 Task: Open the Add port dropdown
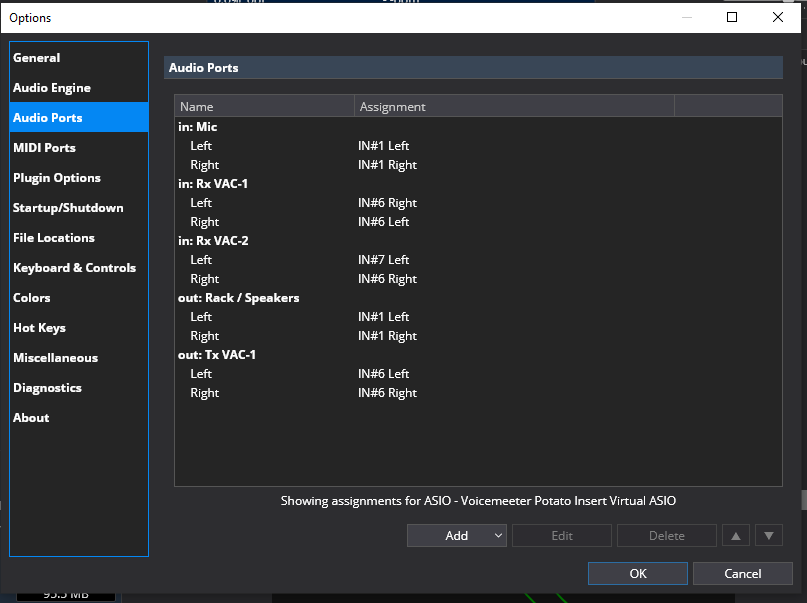tap(457, 536)
